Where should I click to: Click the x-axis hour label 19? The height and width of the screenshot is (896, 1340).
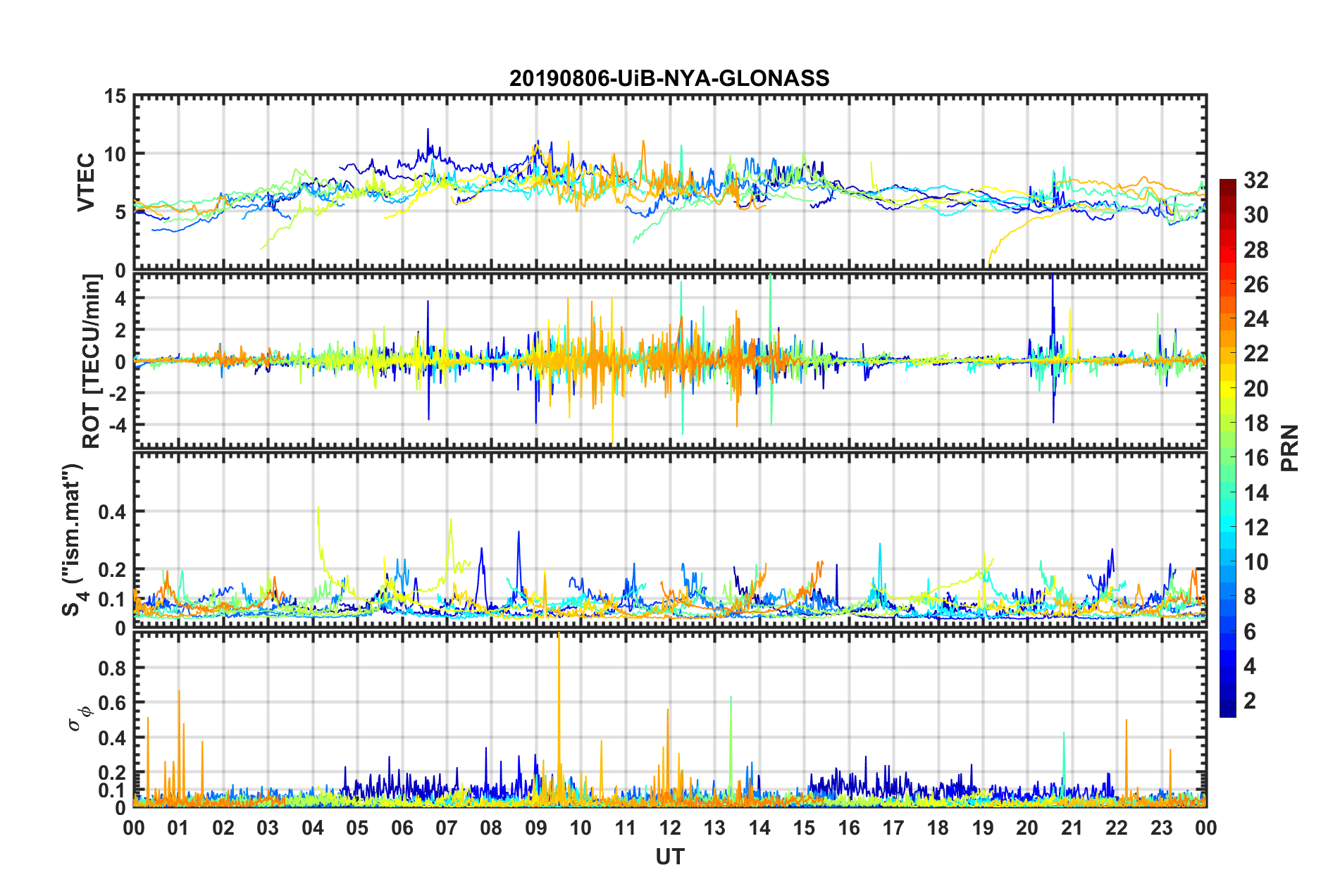click(x=983, y=828)
